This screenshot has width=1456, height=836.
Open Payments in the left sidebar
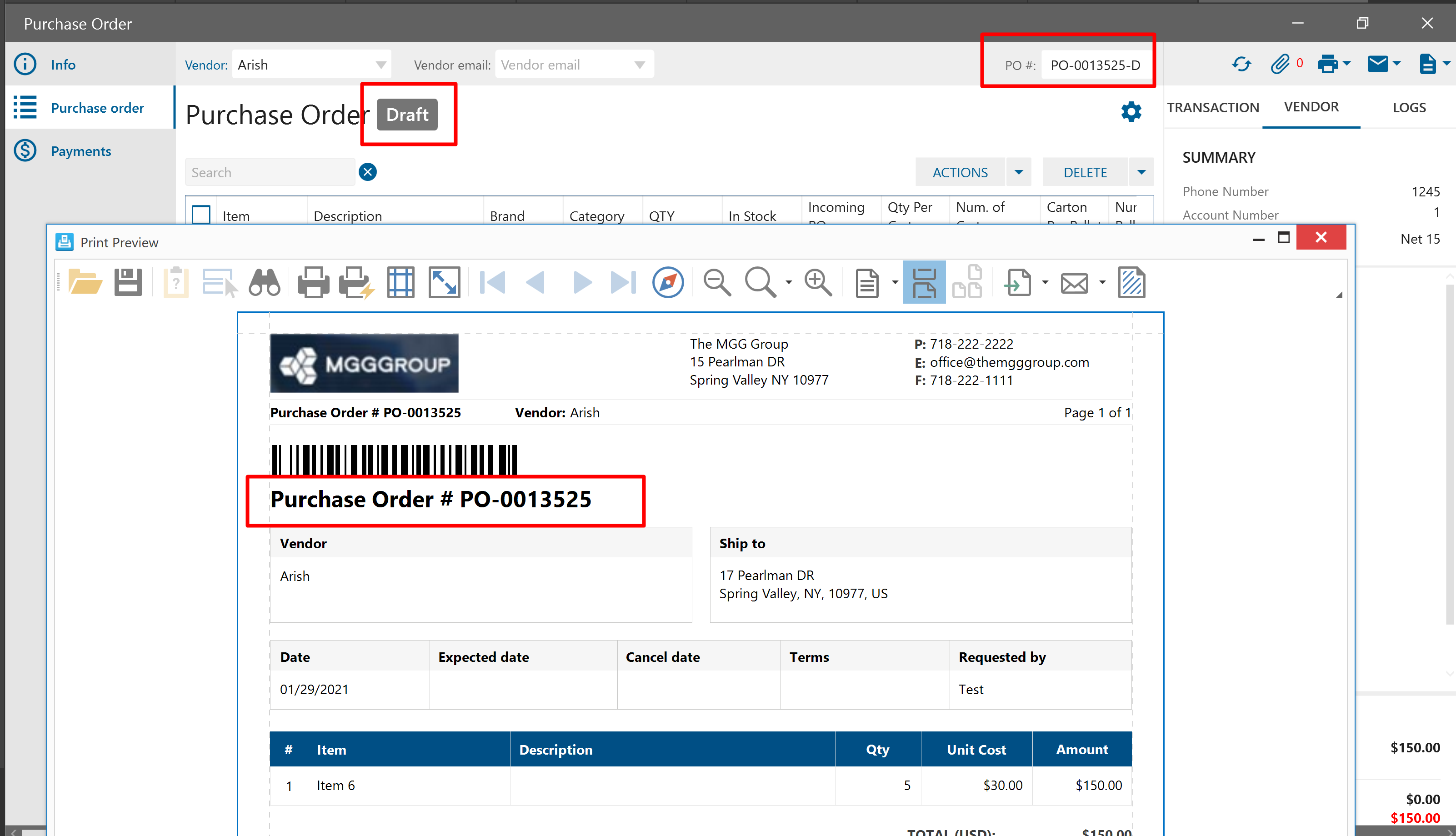coord(81,151)
